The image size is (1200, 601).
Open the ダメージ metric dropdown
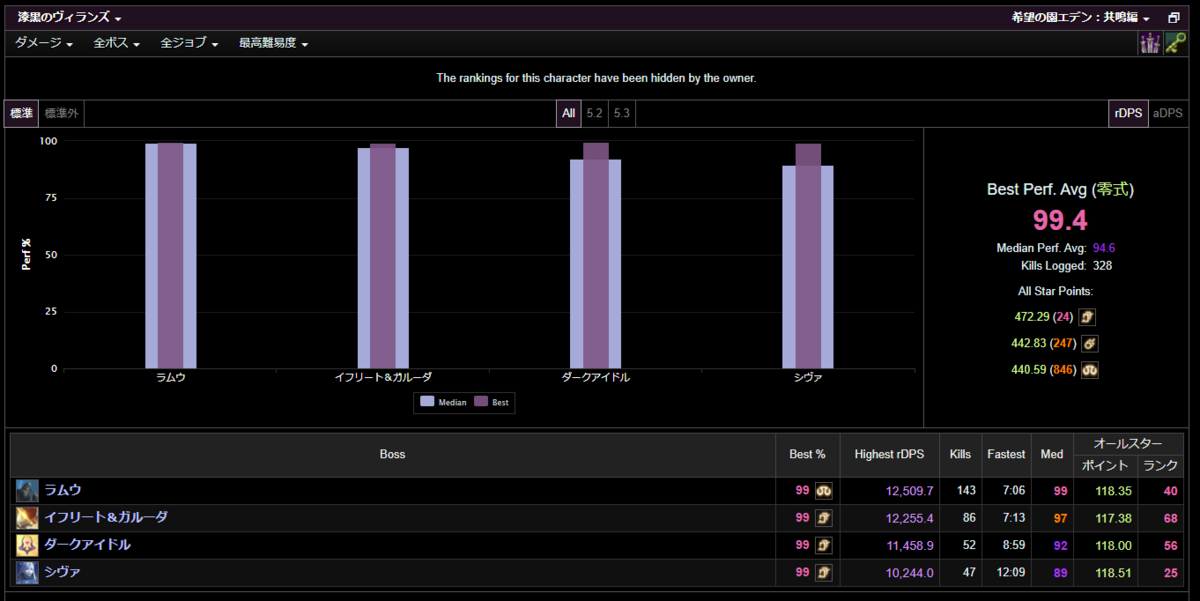pyautogui.click(x=44, y=43)
